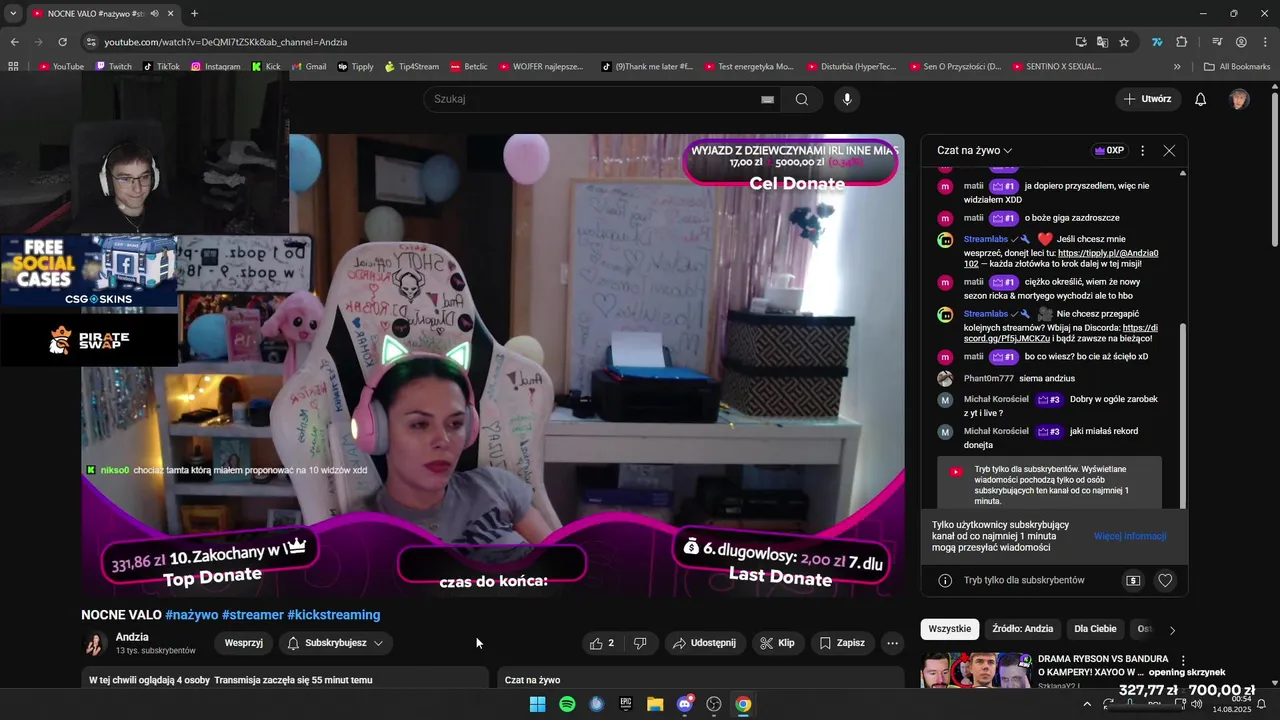Click the main page vertical scrollbar
This screenshot has width=1280, height=720.
tap(1274, 170)
